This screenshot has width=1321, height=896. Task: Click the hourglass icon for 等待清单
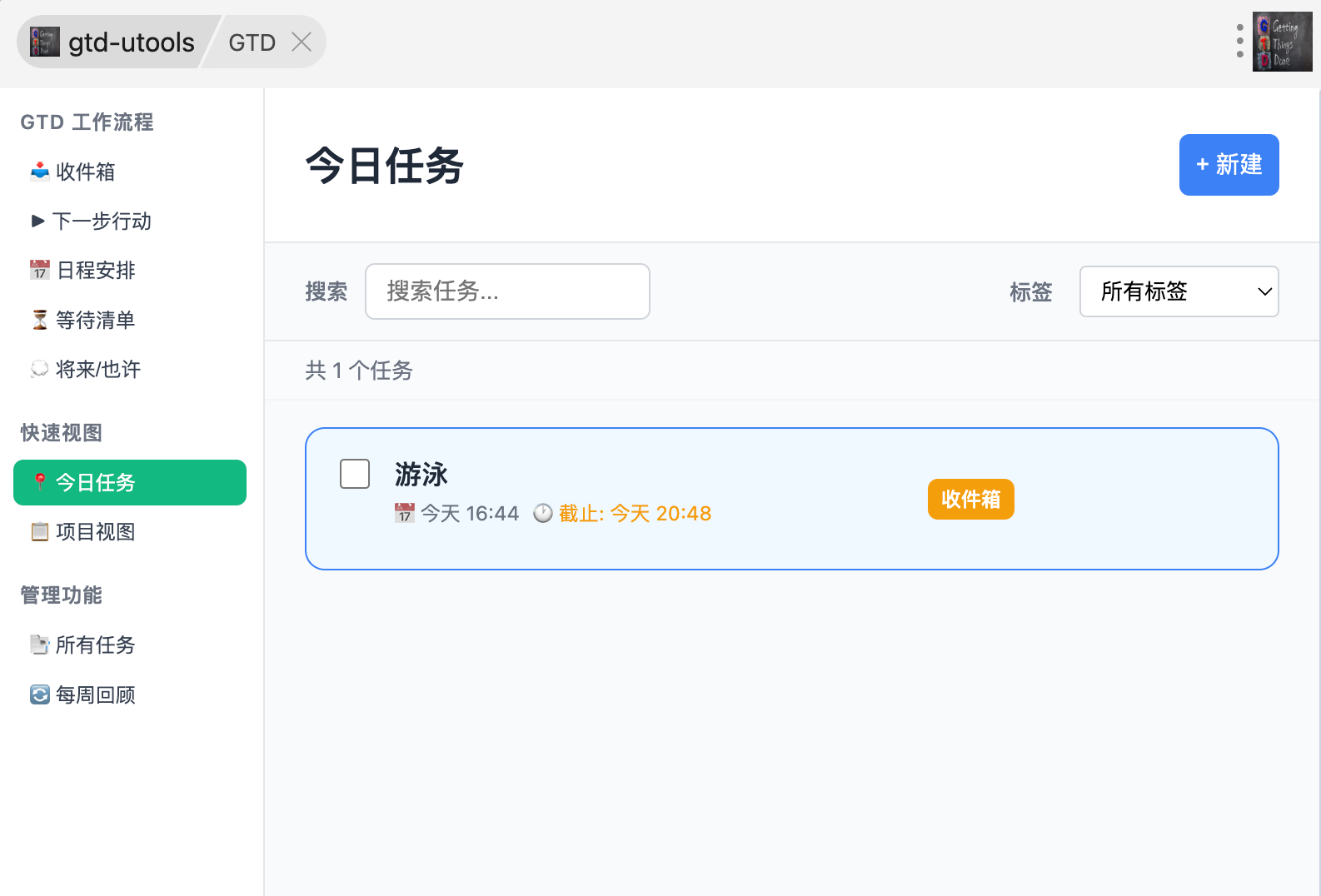39,320
